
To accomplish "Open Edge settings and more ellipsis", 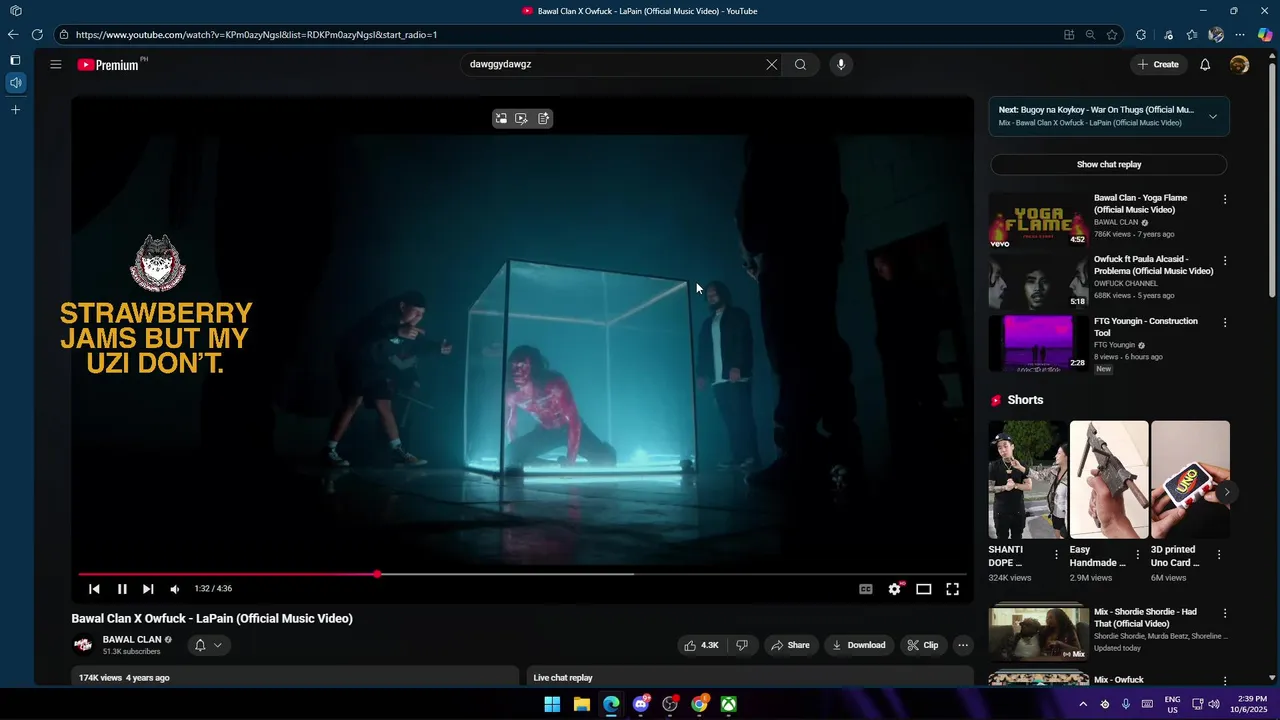I will pyautogui.click(x=1240, y=34).
